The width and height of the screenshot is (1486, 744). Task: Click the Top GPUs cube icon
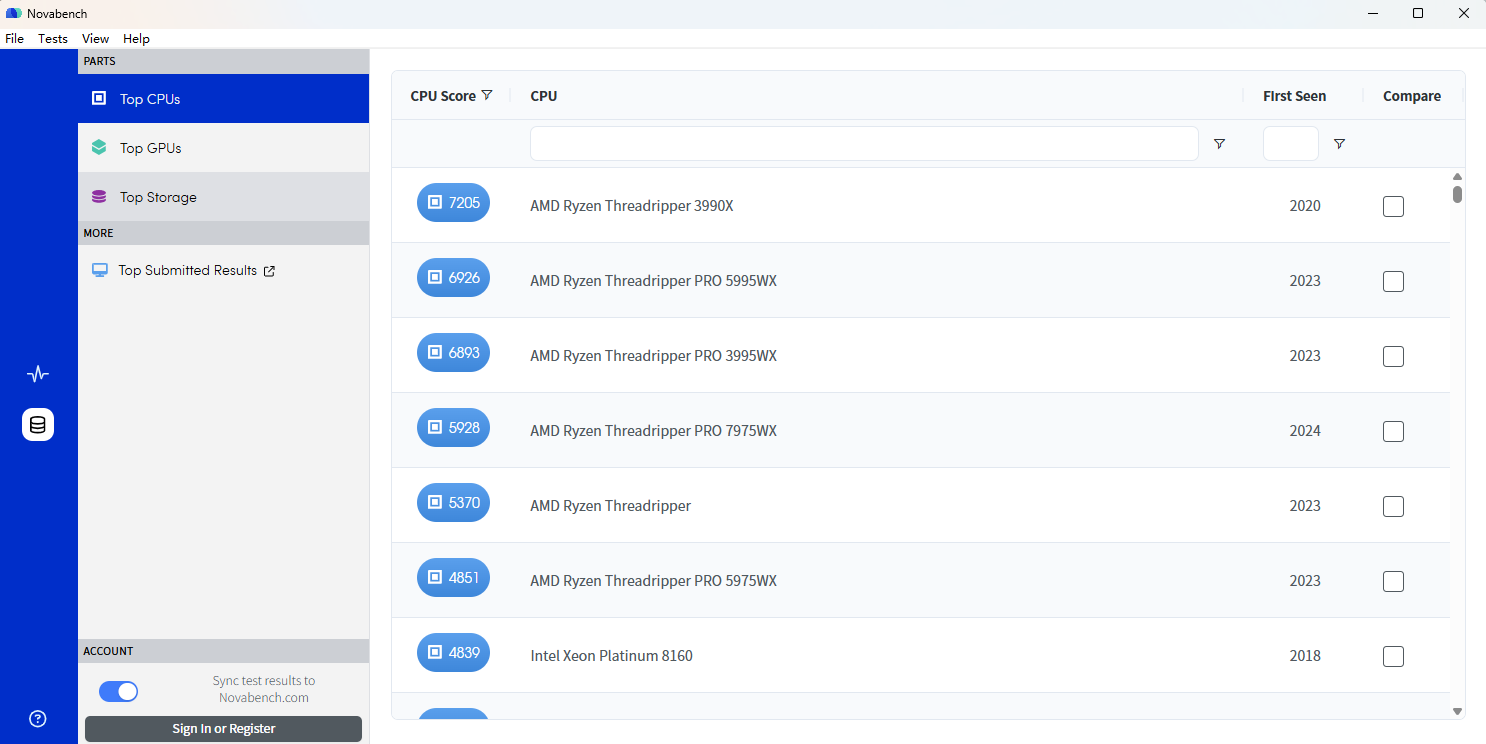point(99,147)
